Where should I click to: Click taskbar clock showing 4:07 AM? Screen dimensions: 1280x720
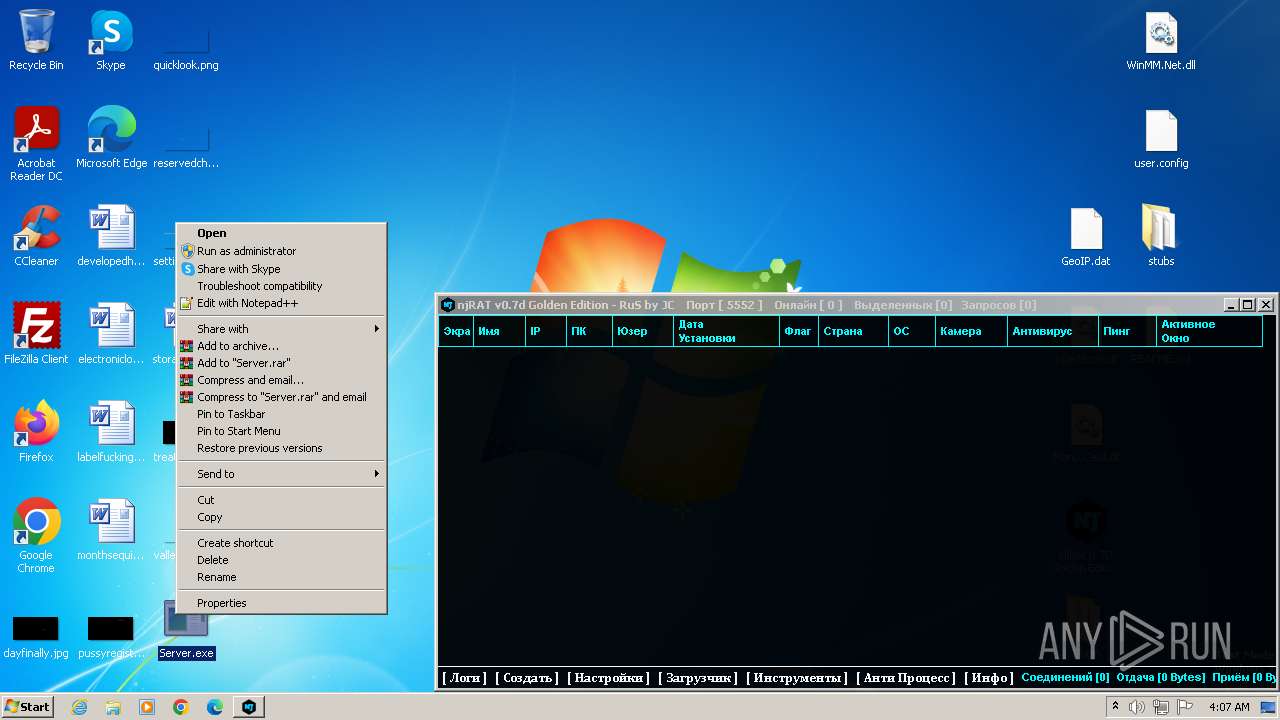(x=1229, y=707)
